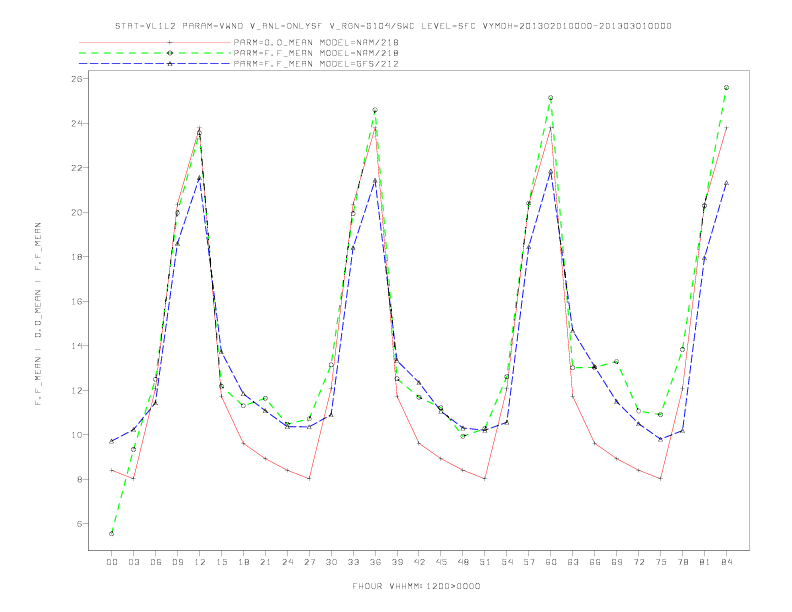
Task: Click x-axis tick label 60
Action: point(551,562)
